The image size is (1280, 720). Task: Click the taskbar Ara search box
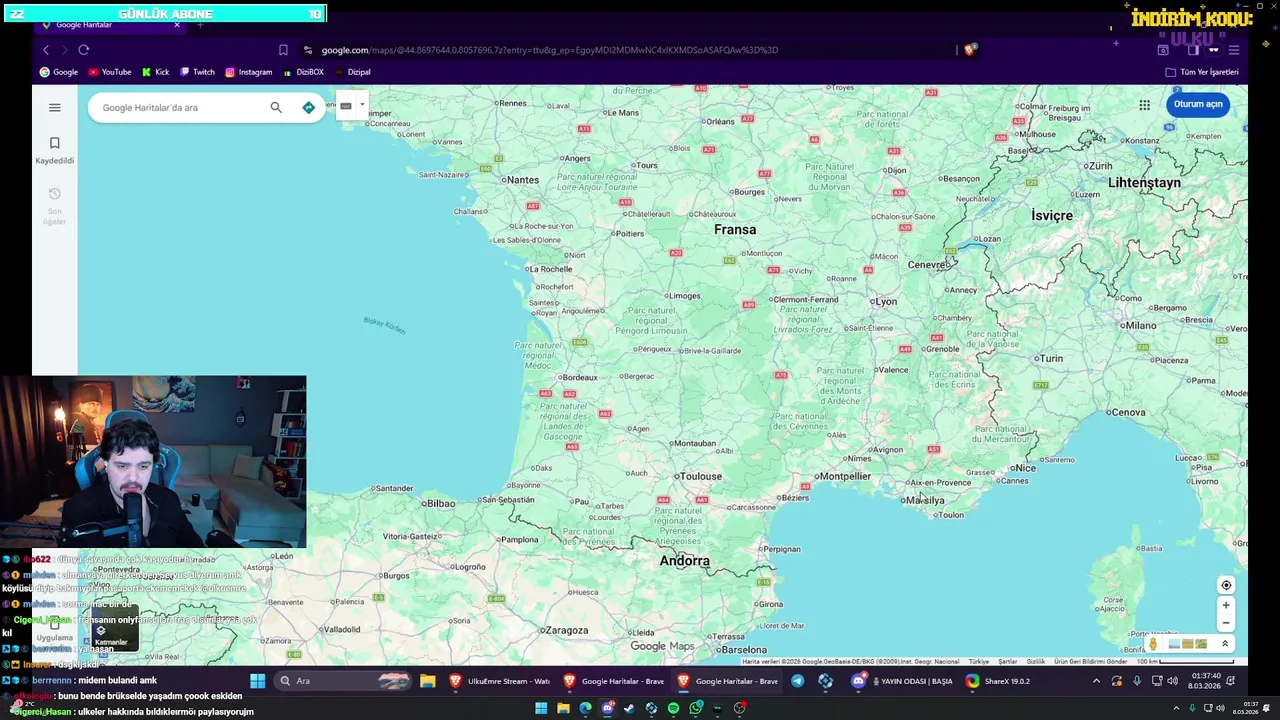point(343,681)
